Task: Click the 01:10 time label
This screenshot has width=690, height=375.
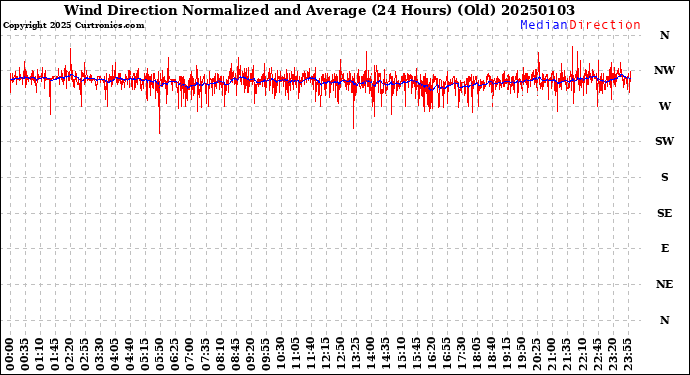Action: pos(40,354)
